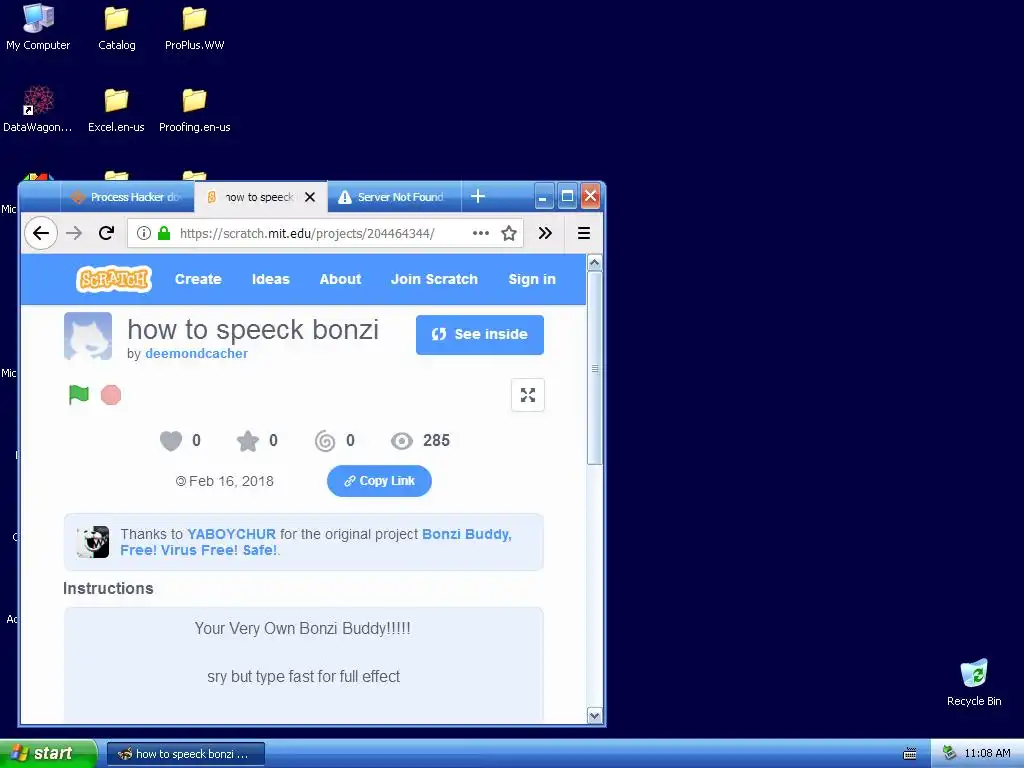
Task: Click the vertical scrollbar thumb
Action: pyautogui.click(x=594, y=368)
